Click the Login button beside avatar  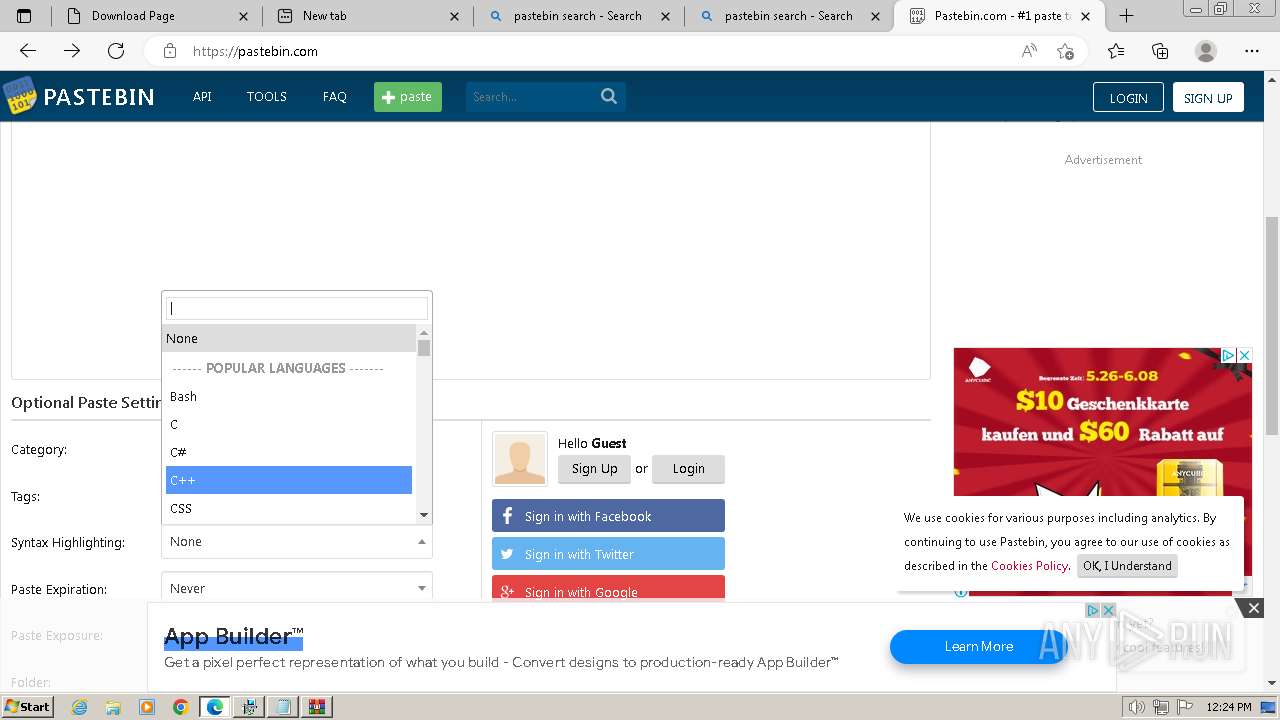pyautogui.click(x=688, y=469)
